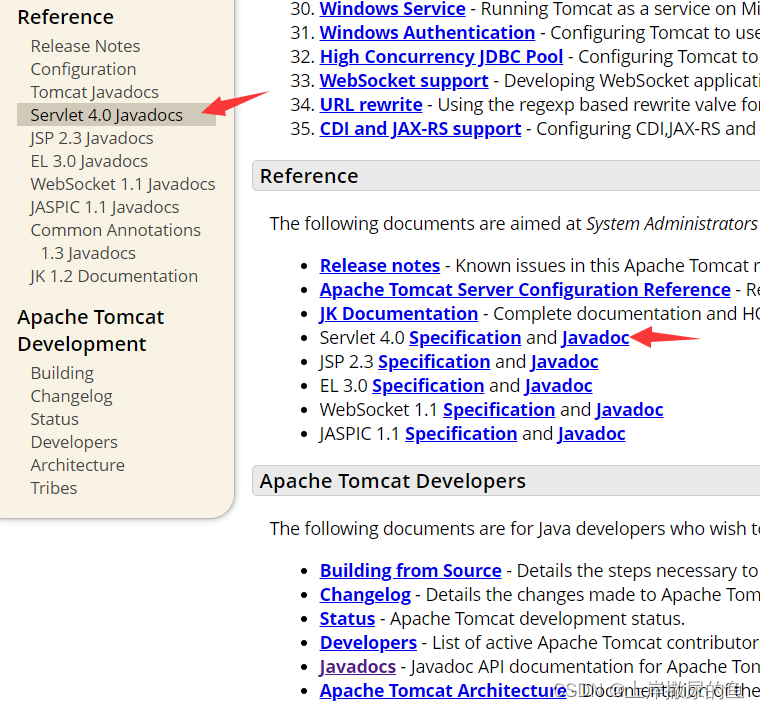Viewport: 760px width, 709px height.
Task: Open the EL 3.0 Specification link
Action: 428,386
